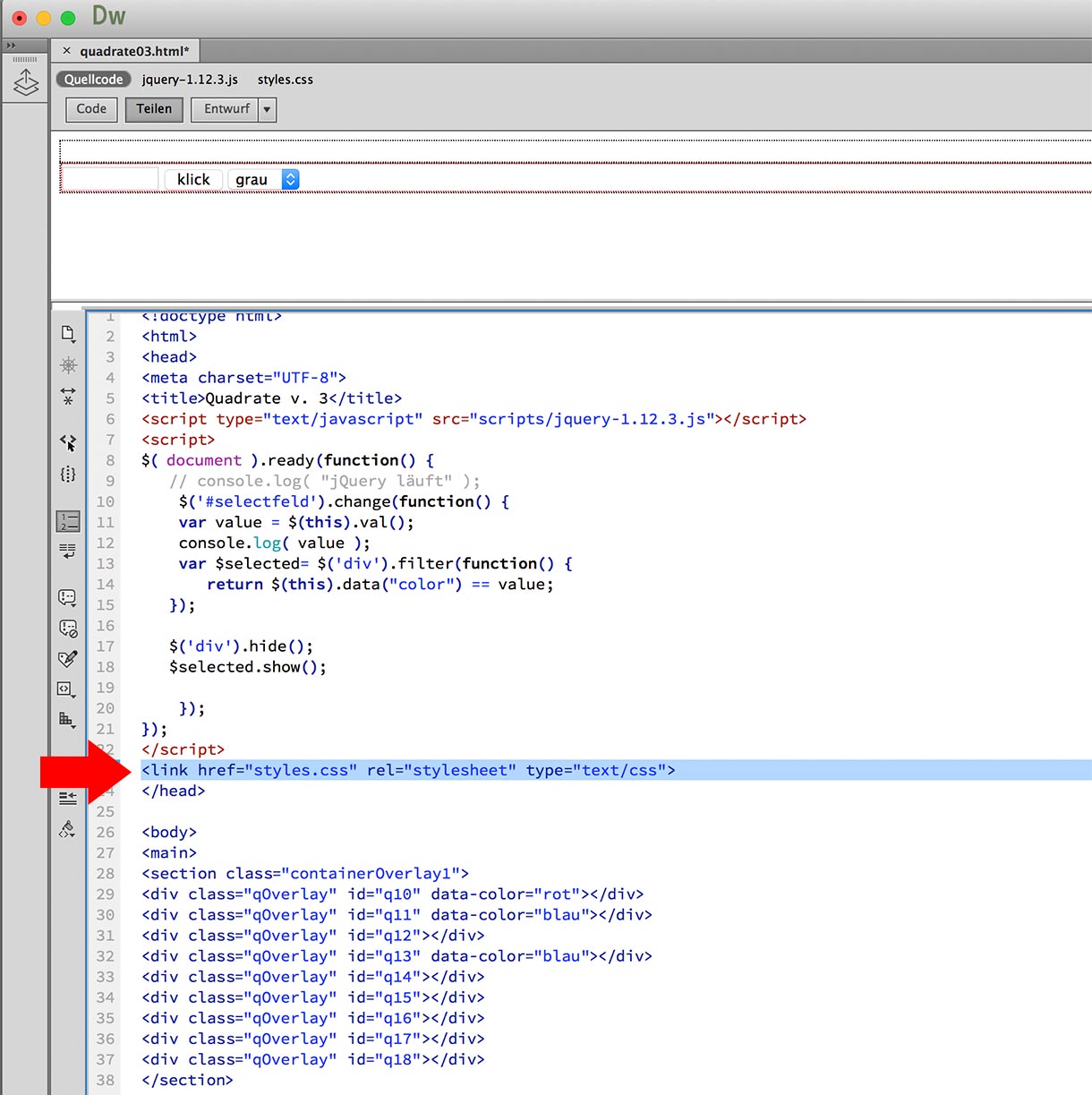Click the Code view button
This screenshot has width=1092, height=1095.
pos(91,109)
